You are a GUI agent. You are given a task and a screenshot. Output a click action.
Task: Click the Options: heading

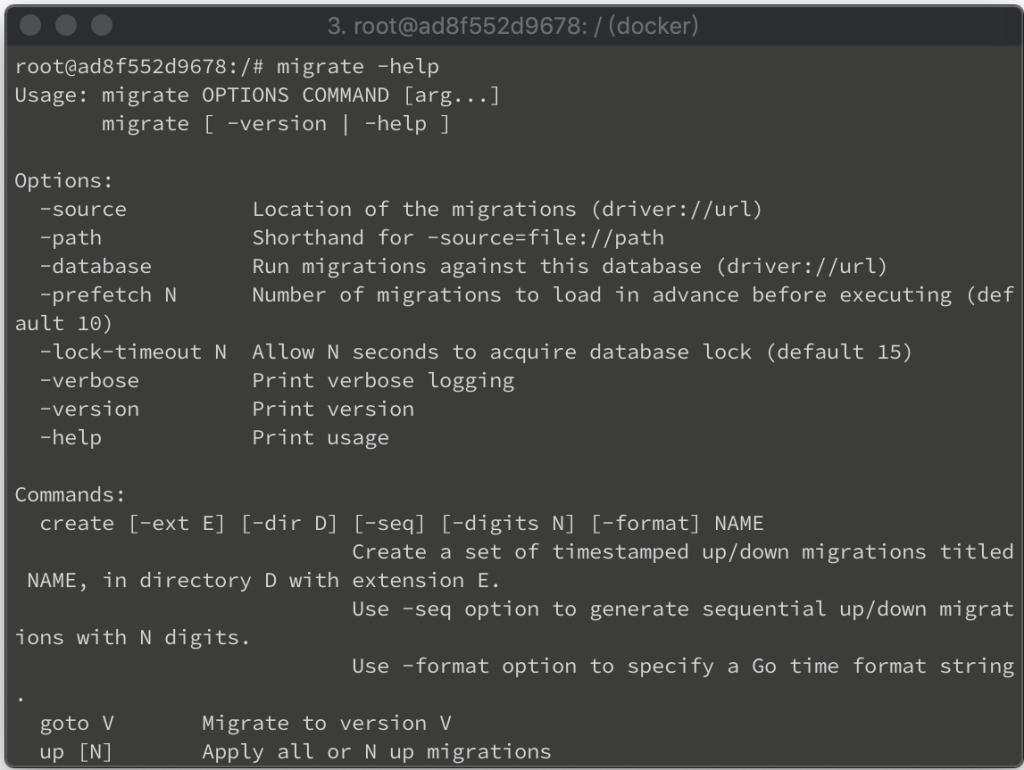(64, 181)
